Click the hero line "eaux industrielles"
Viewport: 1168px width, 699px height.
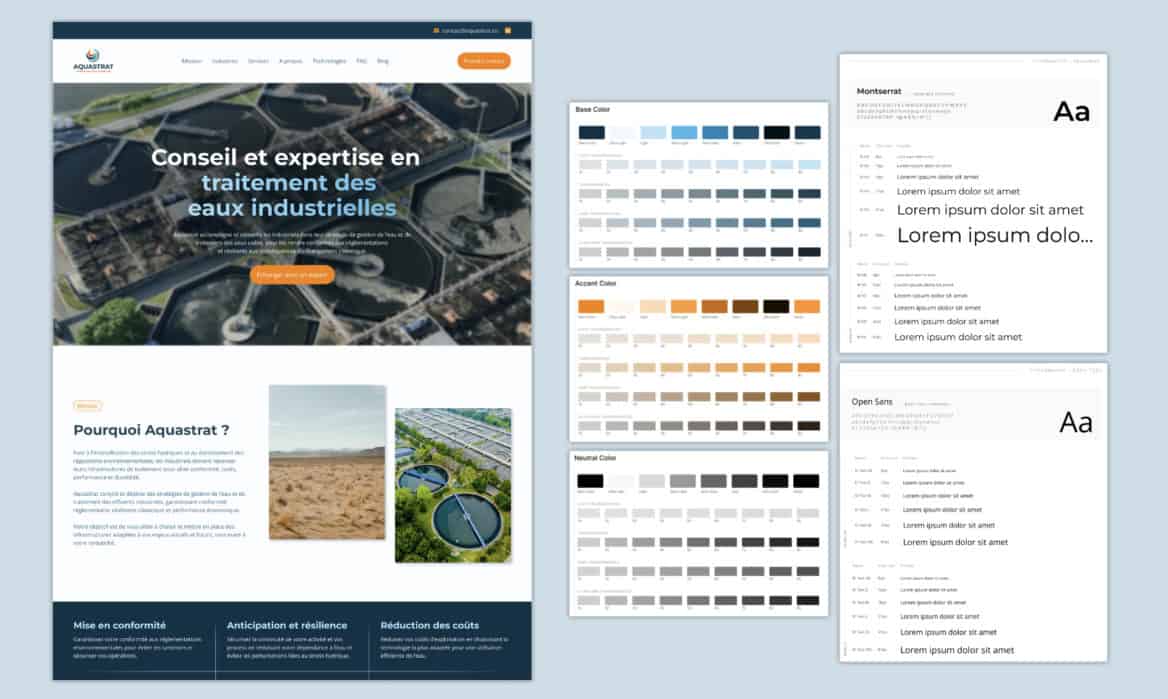click(292, 207)
